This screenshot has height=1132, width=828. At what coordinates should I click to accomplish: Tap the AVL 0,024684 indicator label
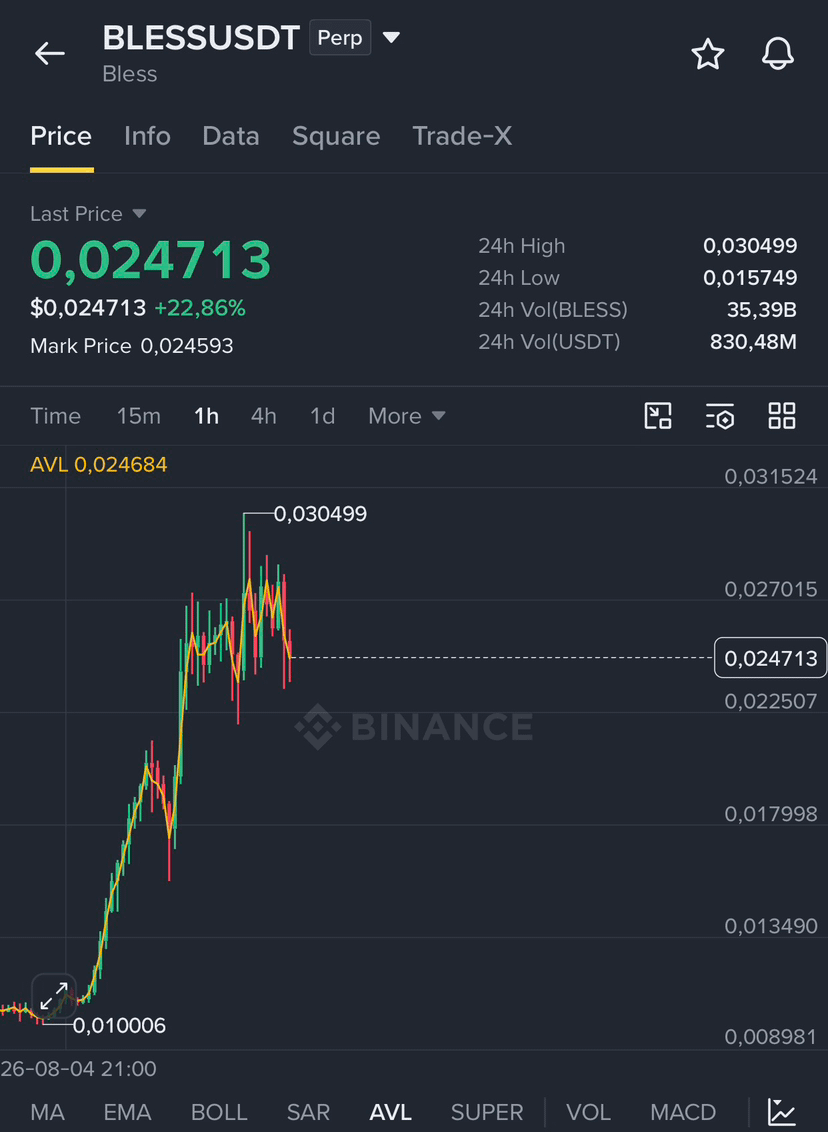[x=99, y=464]
